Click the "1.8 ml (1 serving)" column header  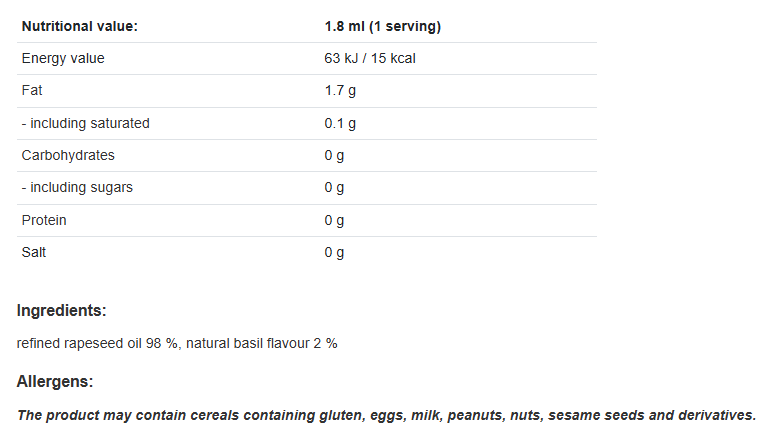click(x=382, y=26)
